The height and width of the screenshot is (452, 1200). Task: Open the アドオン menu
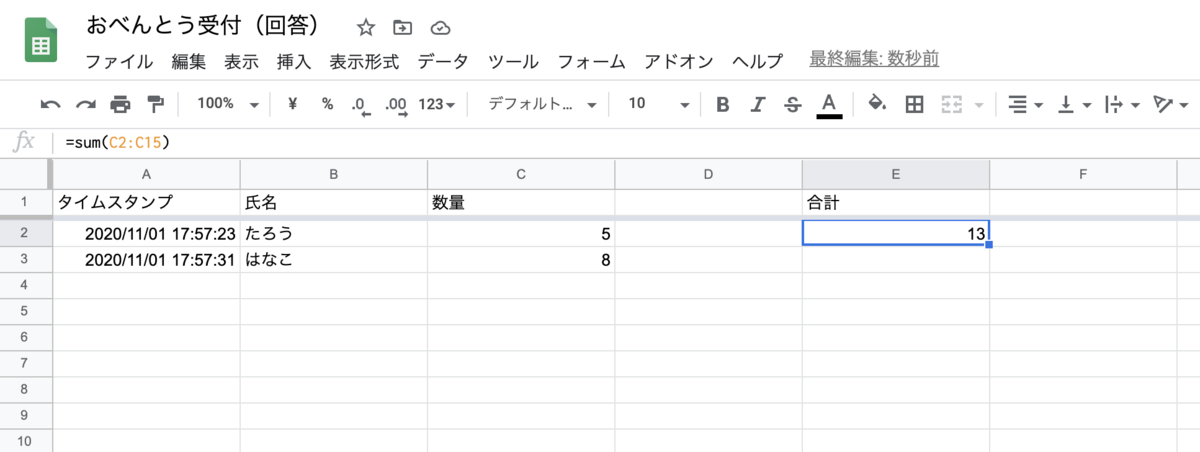(679, 61)
